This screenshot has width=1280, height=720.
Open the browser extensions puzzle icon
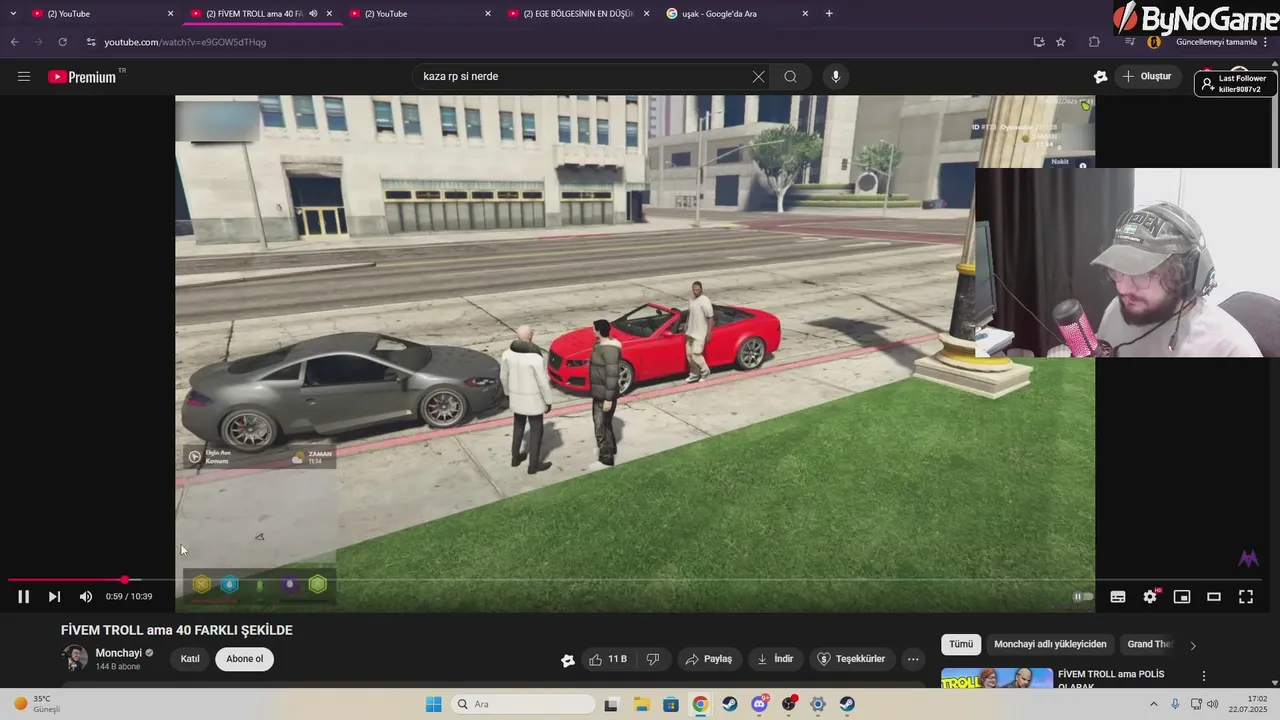[x=1094, y=42]
